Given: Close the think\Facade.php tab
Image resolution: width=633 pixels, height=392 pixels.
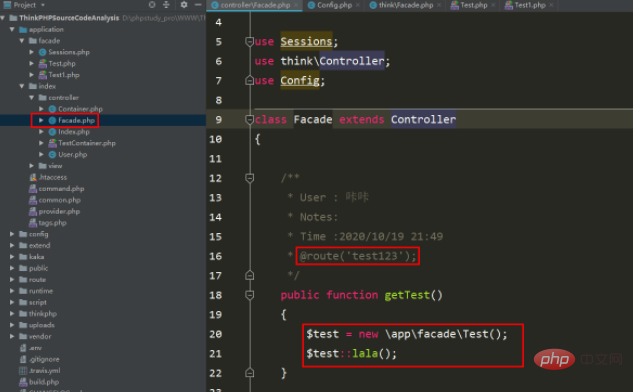Looking at the screenshot, I should click(439, 5).
